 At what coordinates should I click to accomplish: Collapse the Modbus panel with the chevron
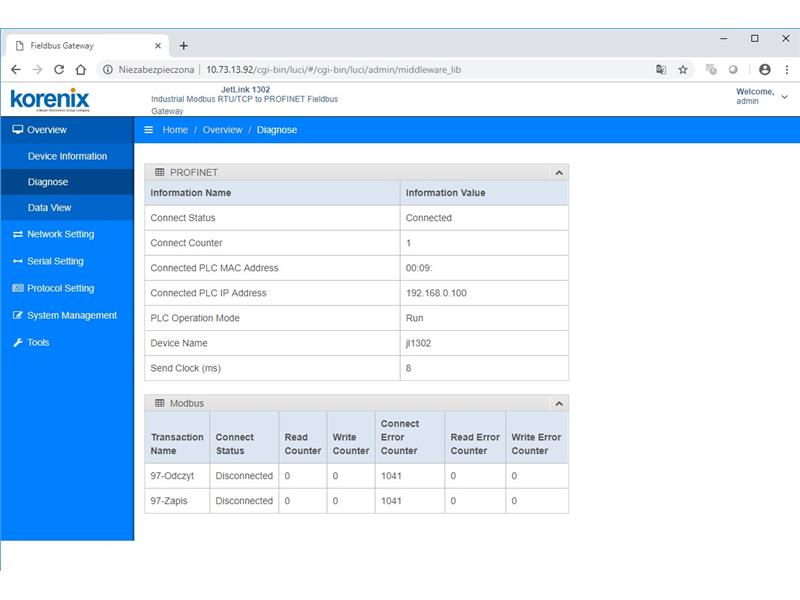pyautogui.click(x=559, y=404)
